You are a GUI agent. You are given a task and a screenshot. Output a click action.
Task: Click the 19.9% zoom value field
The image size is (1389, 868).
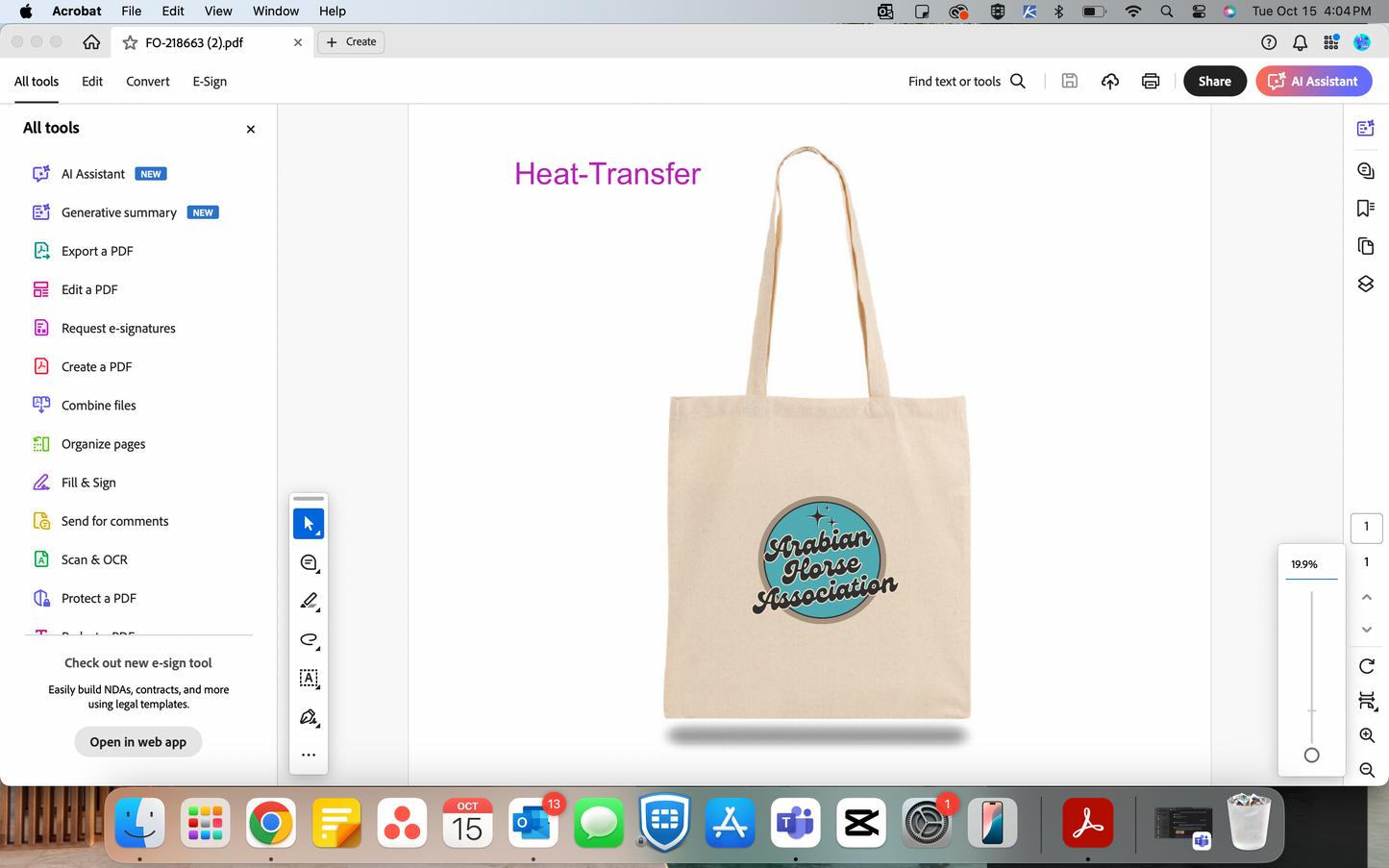tap(1311, 564)
